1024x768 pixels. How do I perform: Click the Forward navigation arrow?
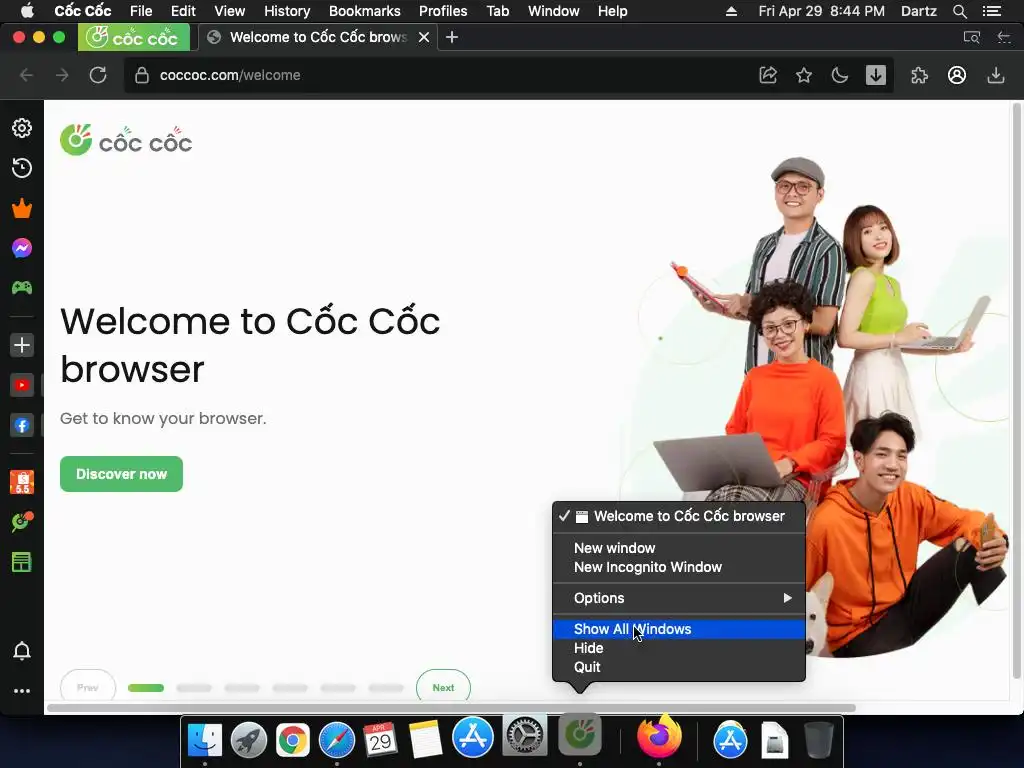point(62,75)
